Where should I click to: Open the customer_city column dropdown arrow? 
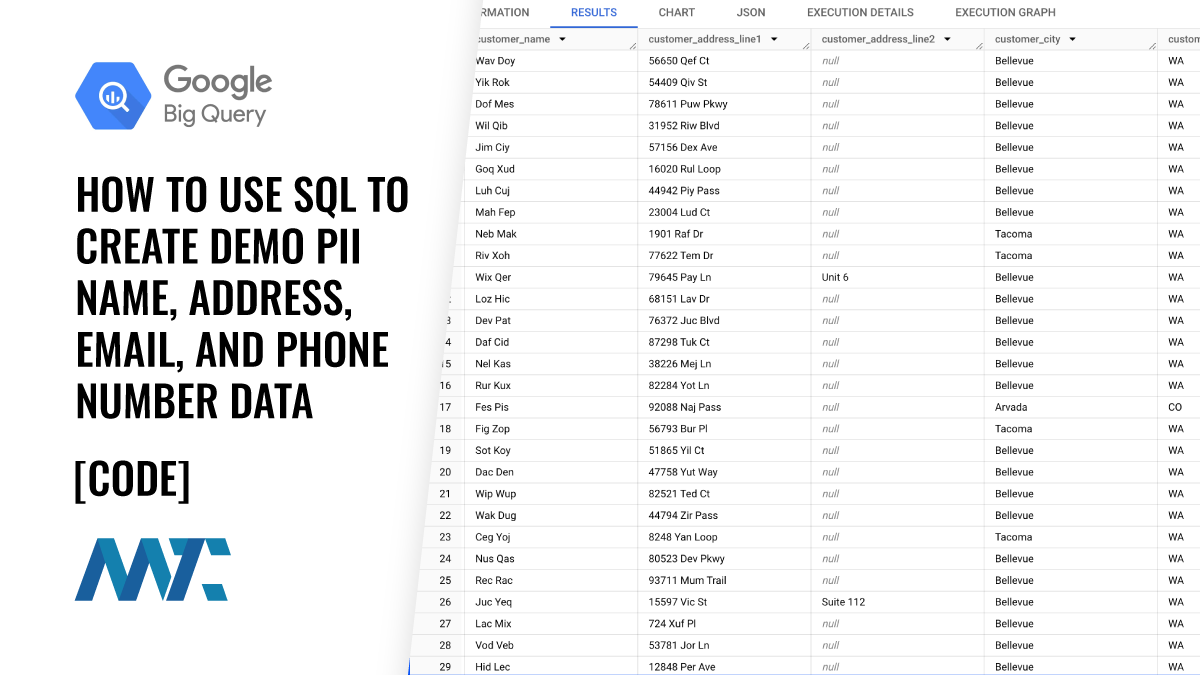tap(1072, 39)
